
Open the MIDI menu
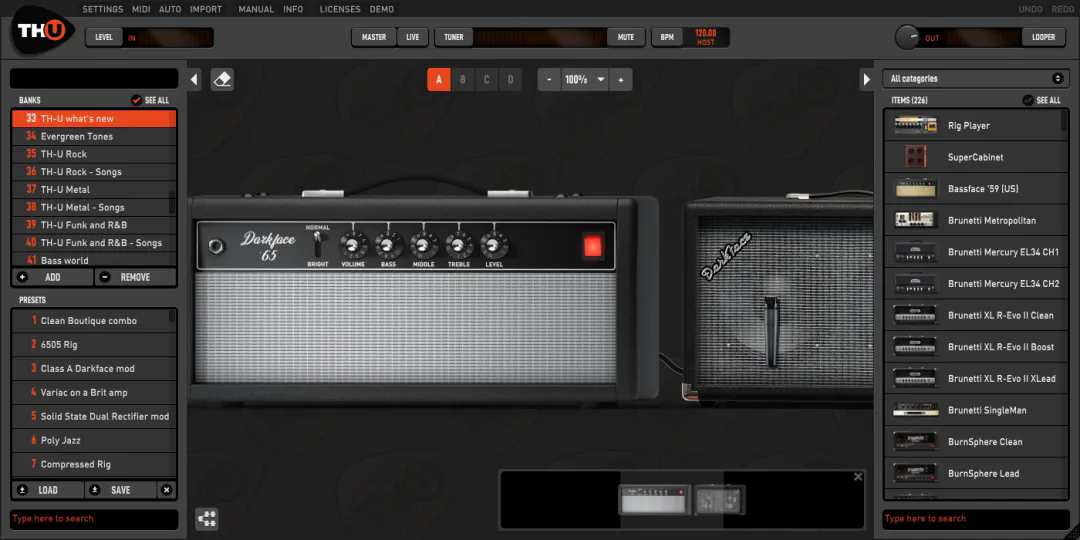tap(141, 9)
